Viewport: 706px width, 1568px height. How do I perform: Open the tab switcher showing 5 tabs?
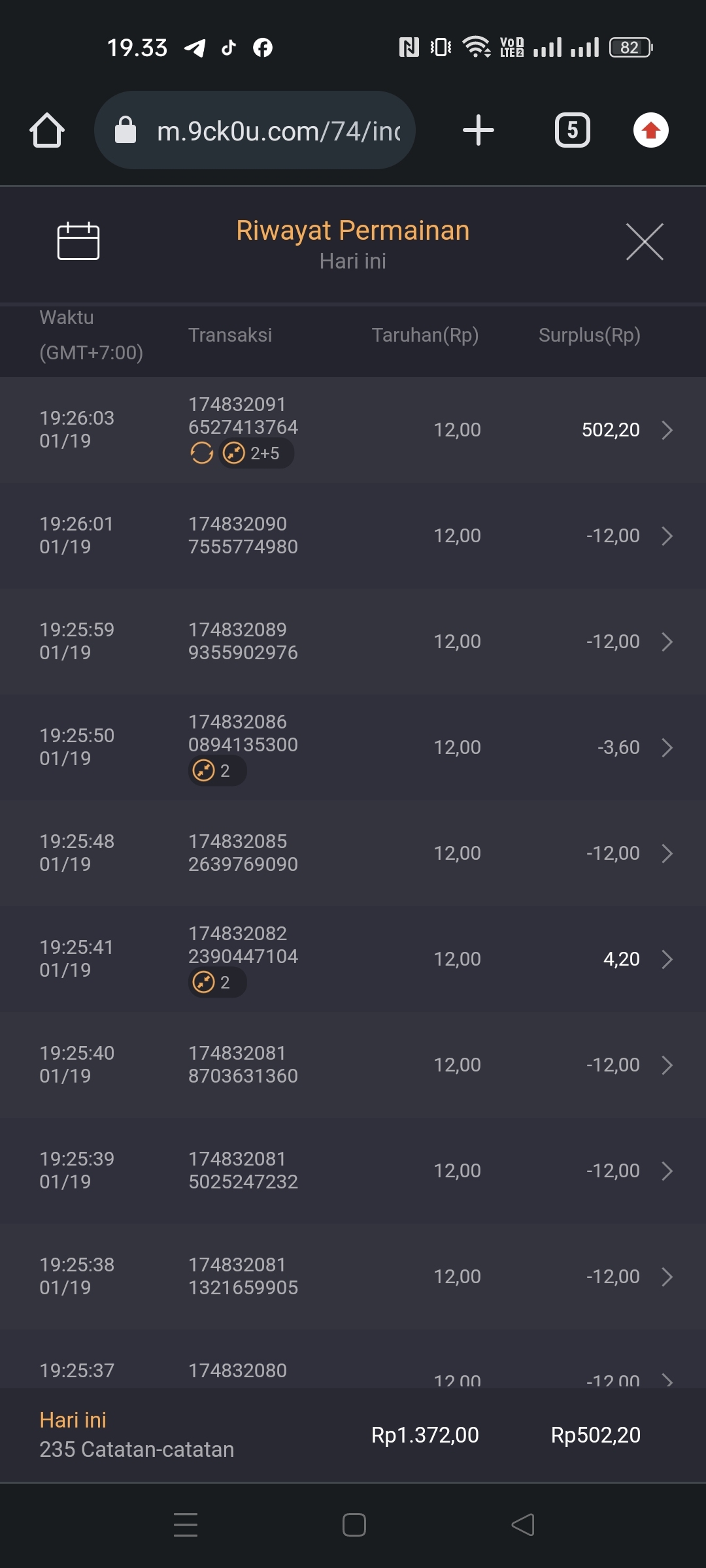pyautogui.click(x=572, y=130)
